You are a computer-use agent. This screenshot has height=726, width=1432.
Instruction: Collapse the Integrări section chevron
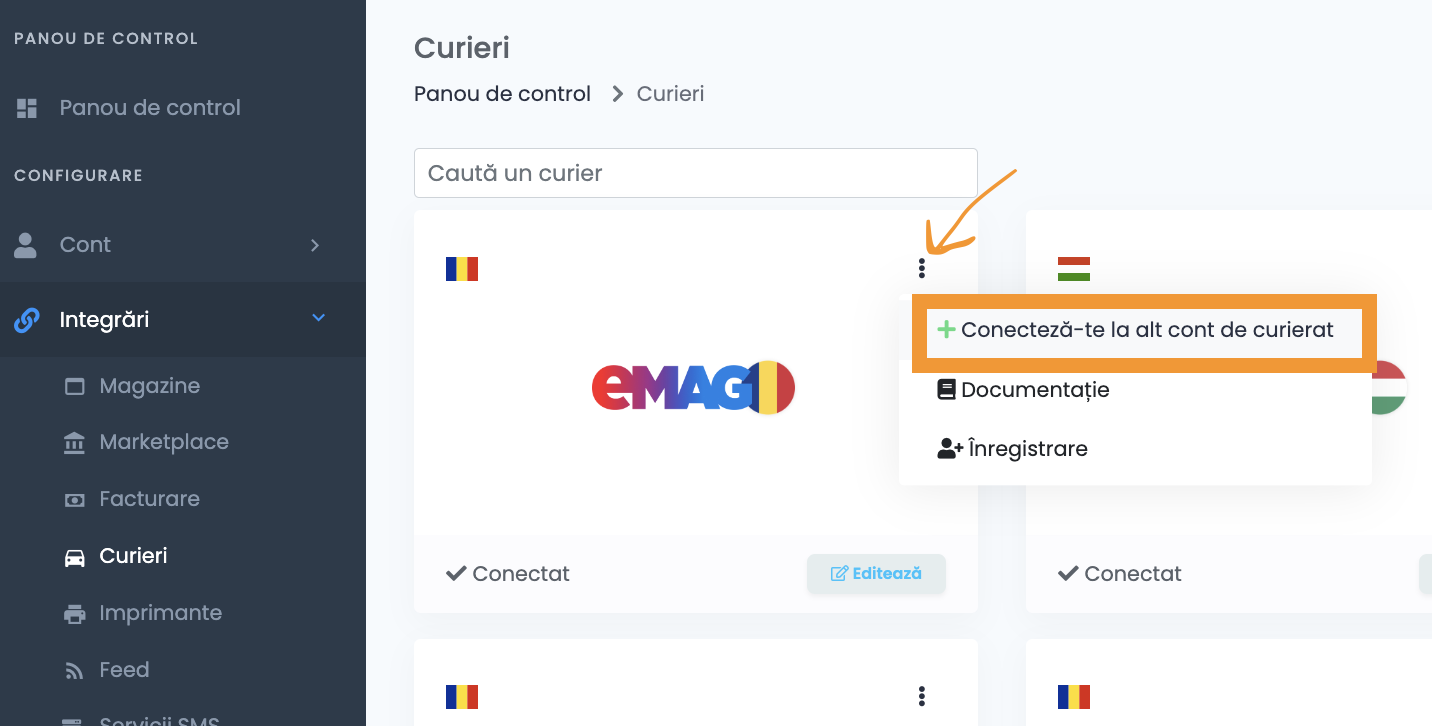(x=319, y=318)
